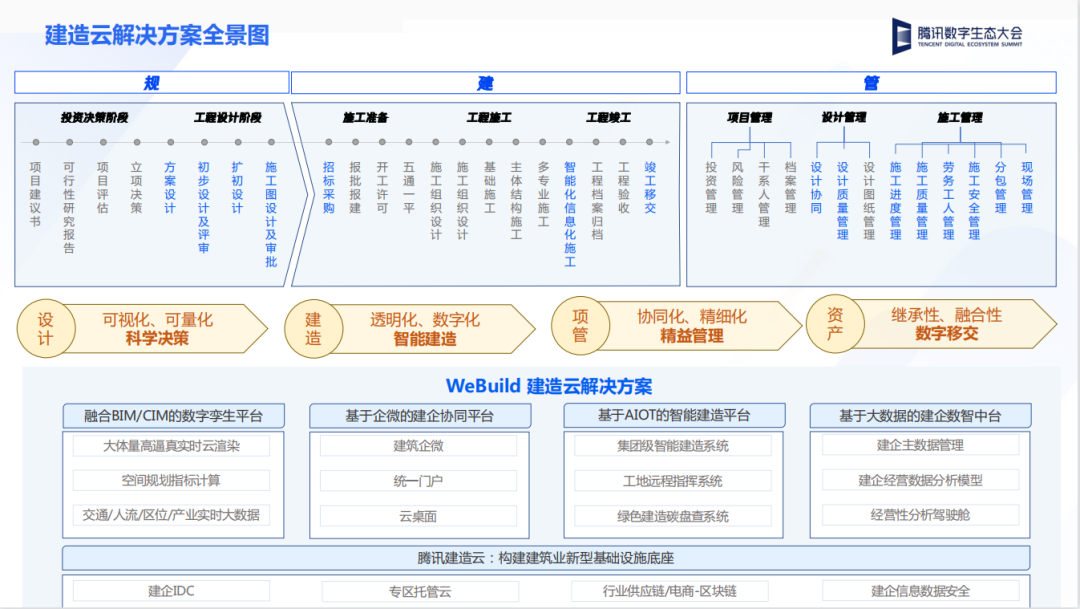Viewport: 1080px width, 609px height.
Task: Click the vertical text 多专业施工
Action: click(x=543, y=194)
